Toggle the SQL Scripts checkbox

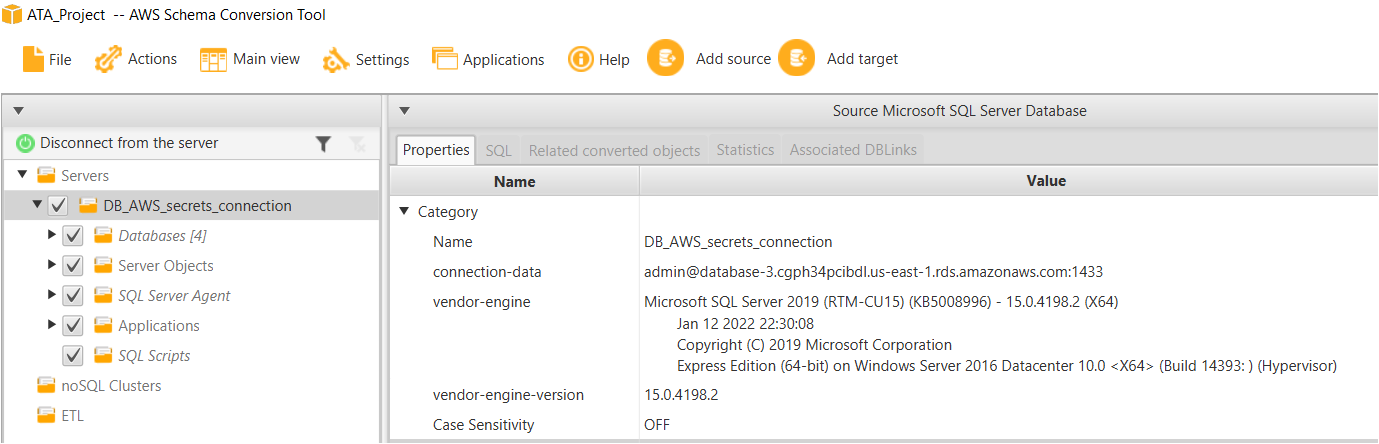[x=73, y=356]
